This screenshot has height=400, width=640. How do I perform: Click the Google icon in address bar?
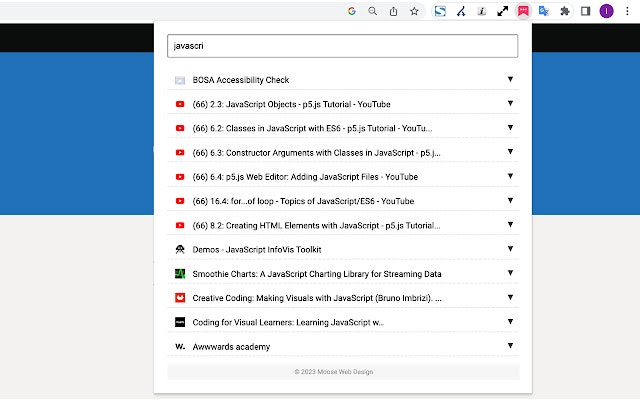click(x=352, y=11)
